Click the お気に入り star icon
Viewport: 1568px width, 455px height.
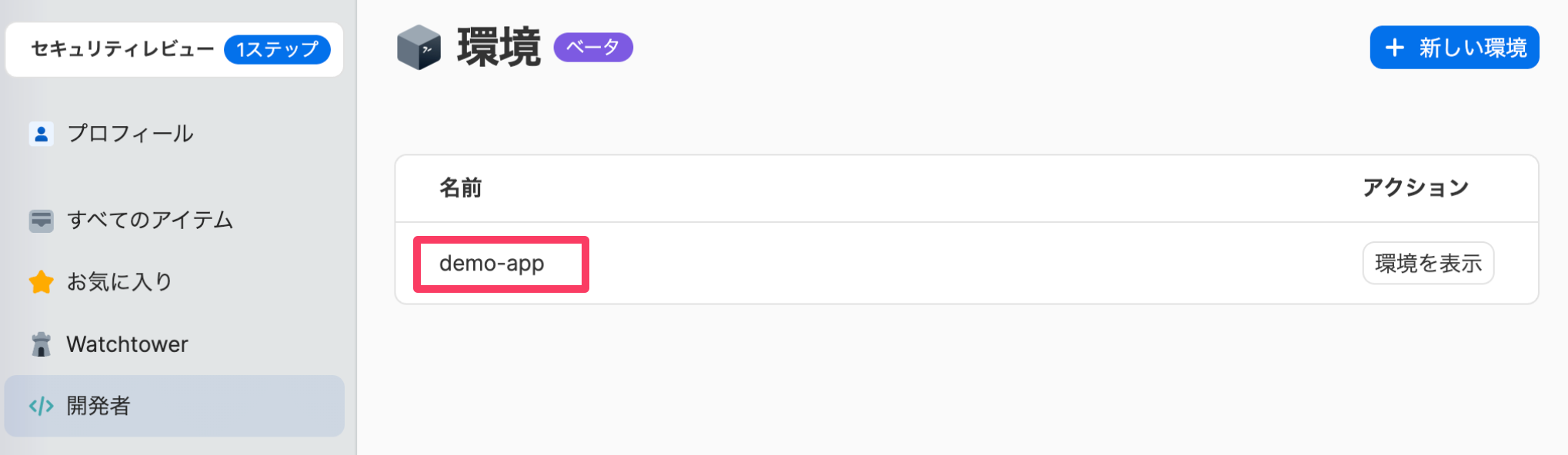click(41, 282)
